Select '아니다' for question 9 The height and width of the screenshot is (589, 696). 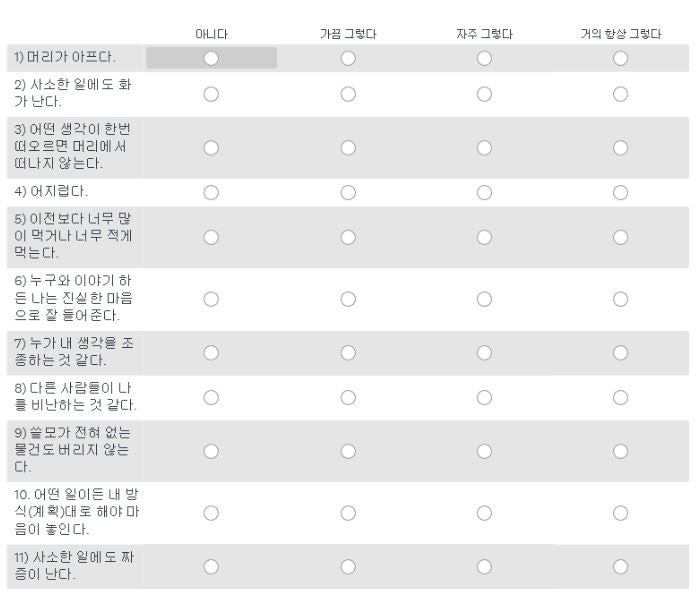pos(211,450)
